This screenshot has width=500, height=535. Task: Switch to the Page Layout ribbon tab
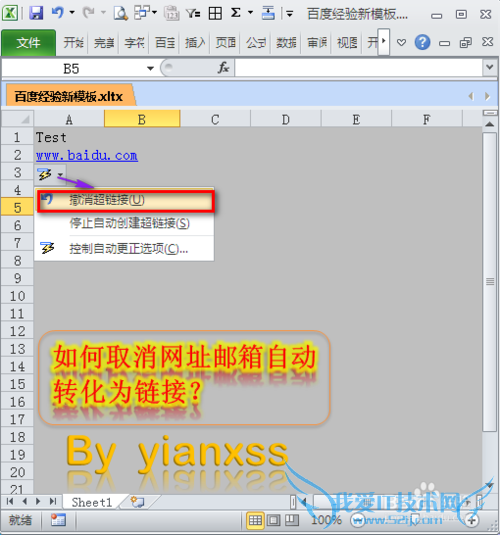click(225, 43)
